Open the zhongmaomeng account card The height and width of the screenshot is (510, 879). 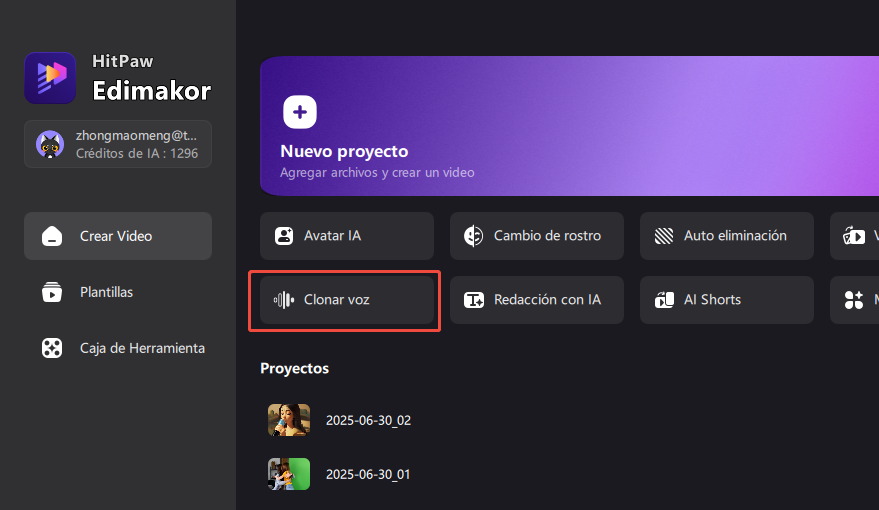(x=118, y=144)
